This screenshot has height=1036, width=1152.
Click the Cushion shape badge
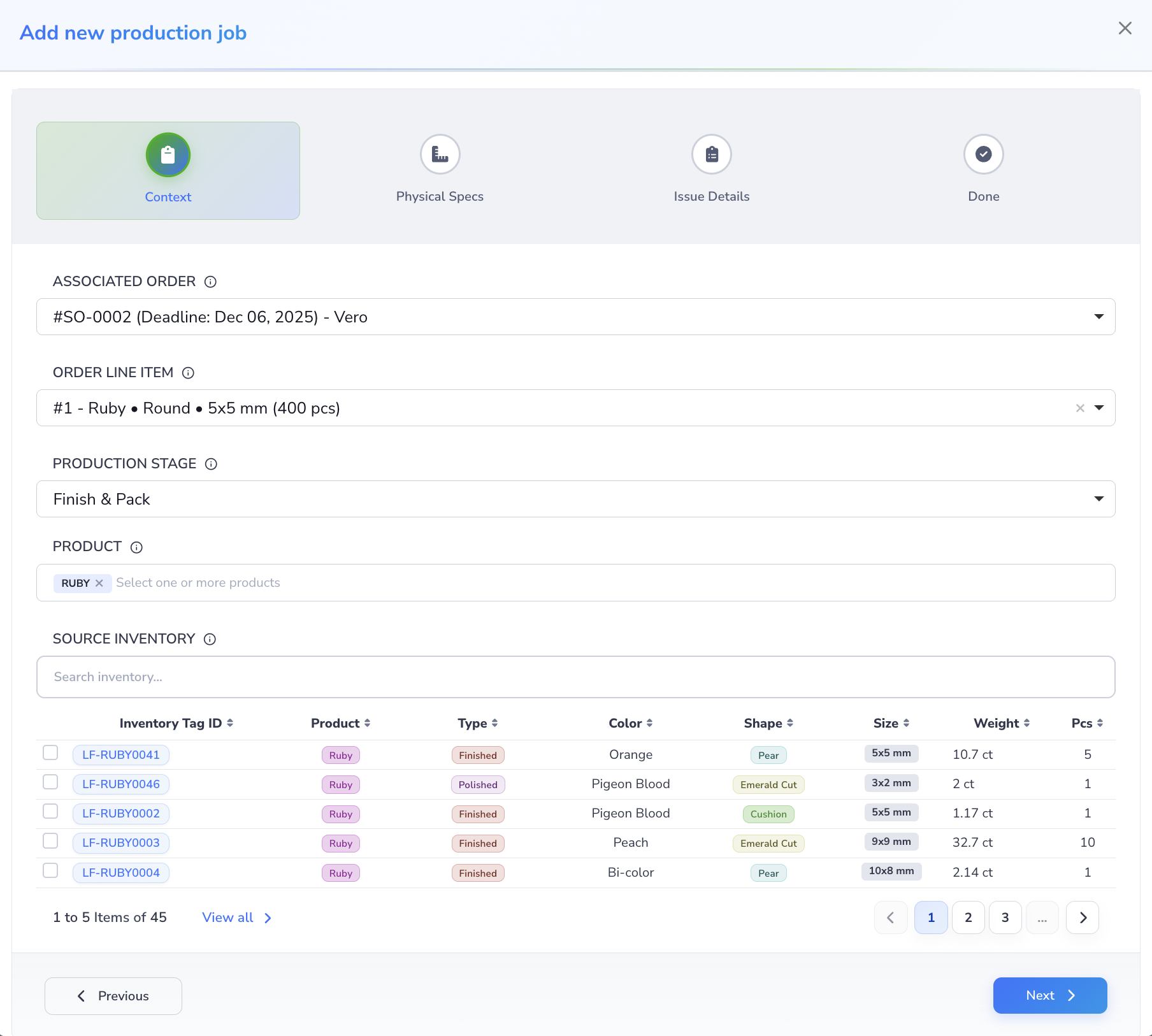[768, 814]
